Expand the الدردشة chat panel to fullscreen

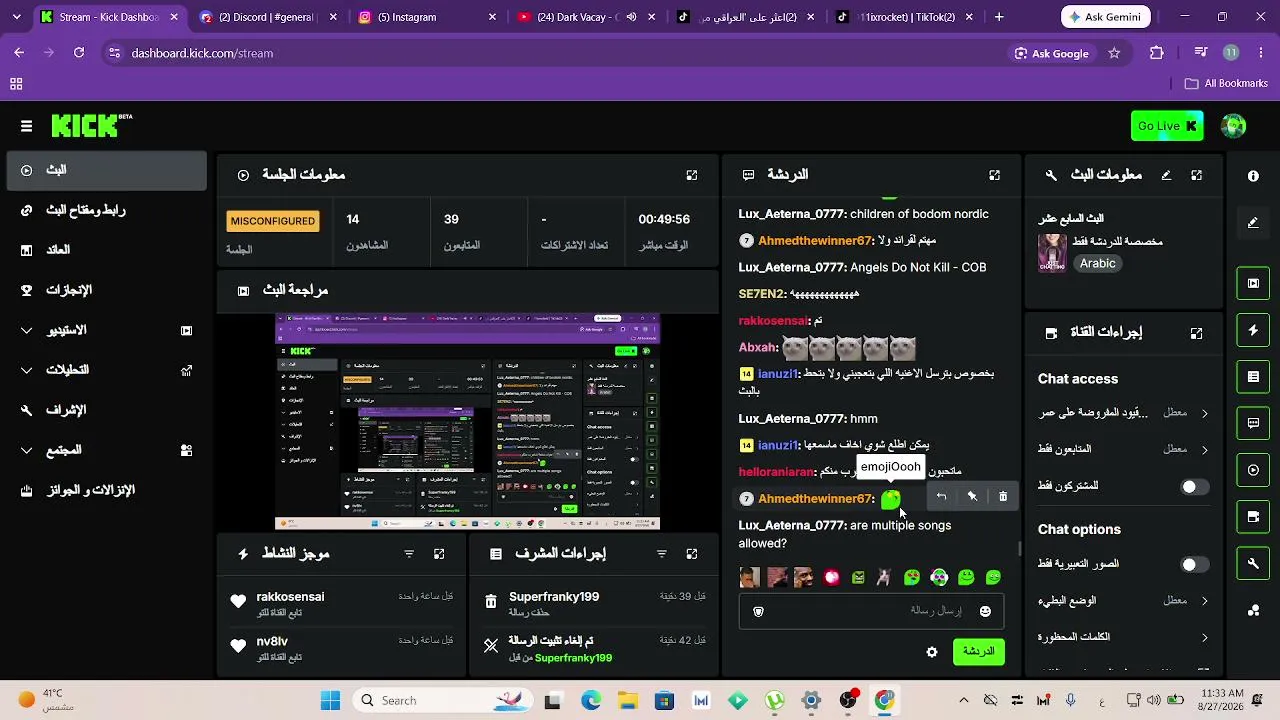click(994, 175)
